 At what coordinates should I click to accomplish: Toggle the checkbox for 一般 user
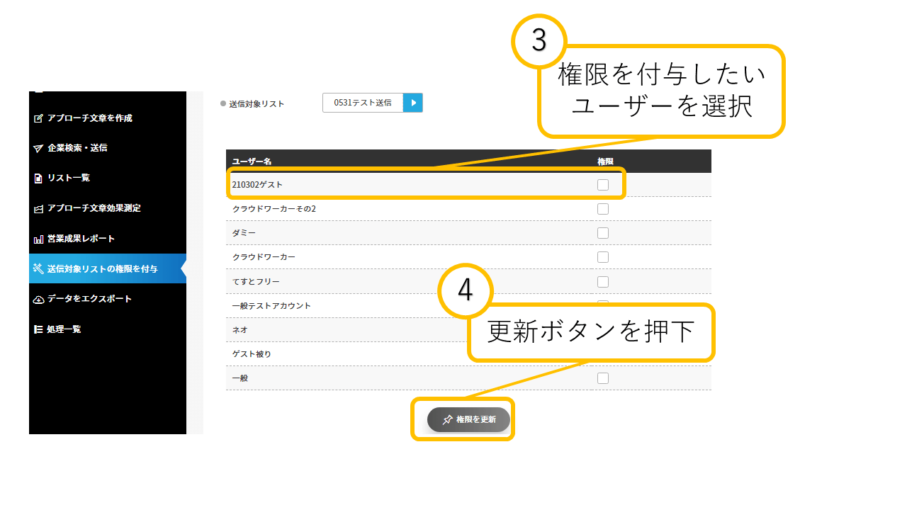coord(603,378)
